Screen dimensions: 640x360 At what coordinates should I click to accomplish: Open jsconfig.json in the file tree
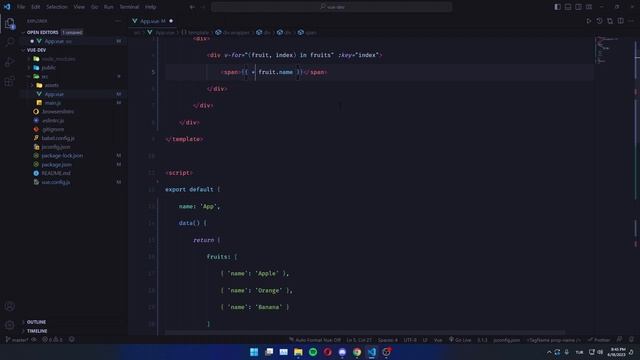tap(56, 147)
